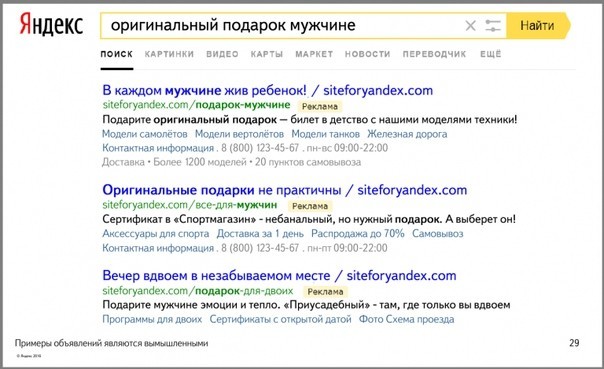Image resolution: width=604 pixels, height=369 pixels.
Task: Open the Модели танков sitelink
Action: (x=325, y=134)
